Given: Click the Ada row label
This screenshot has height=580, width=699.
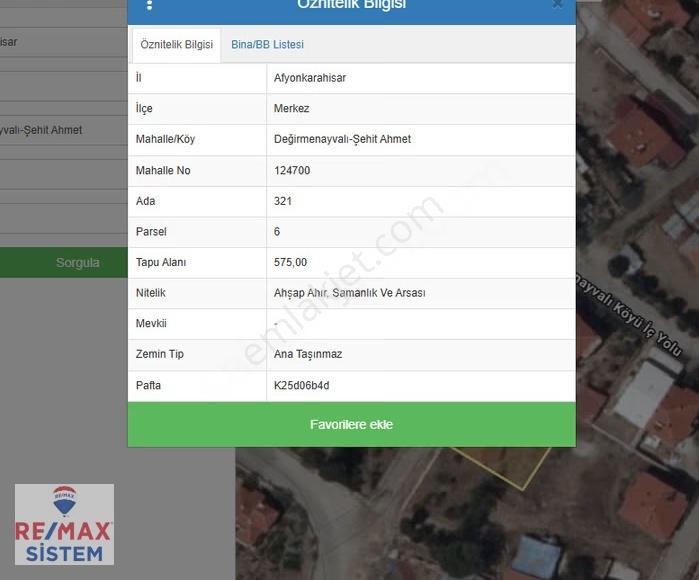Looking at the screenshot, I should (145, 202).
